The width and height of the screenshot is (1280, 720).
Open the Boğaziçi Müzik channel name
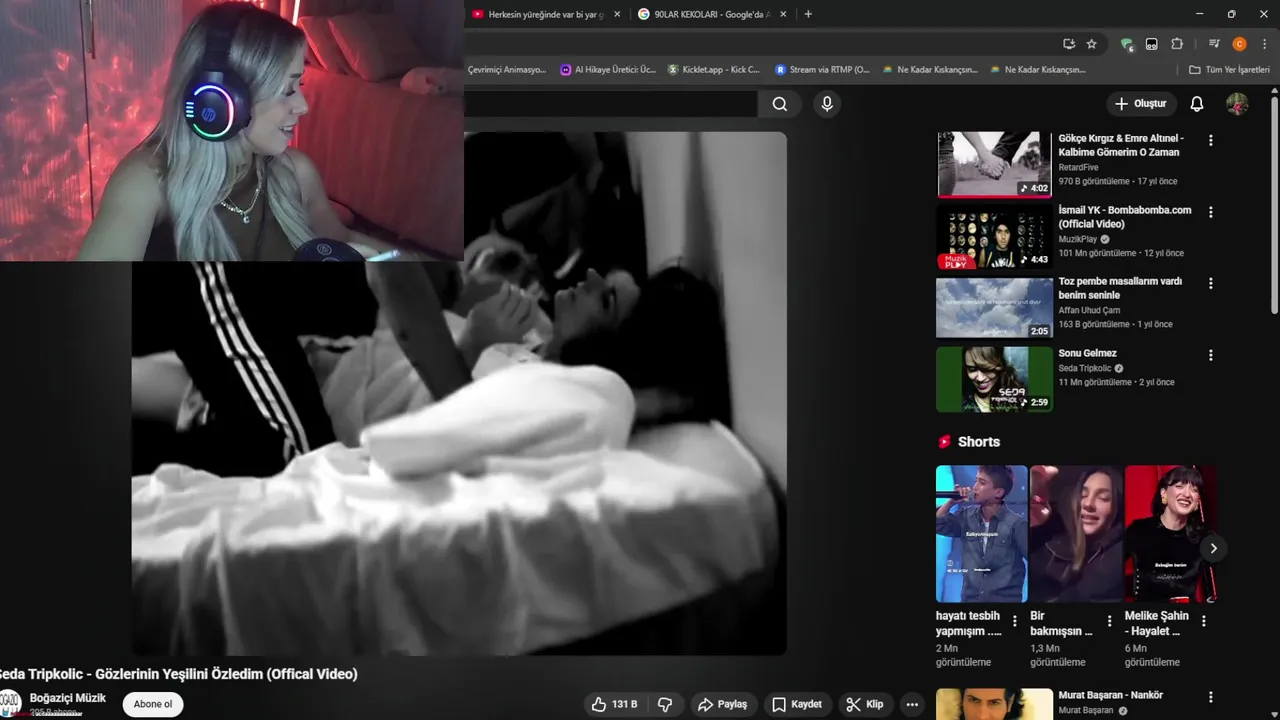pos(68,698)
